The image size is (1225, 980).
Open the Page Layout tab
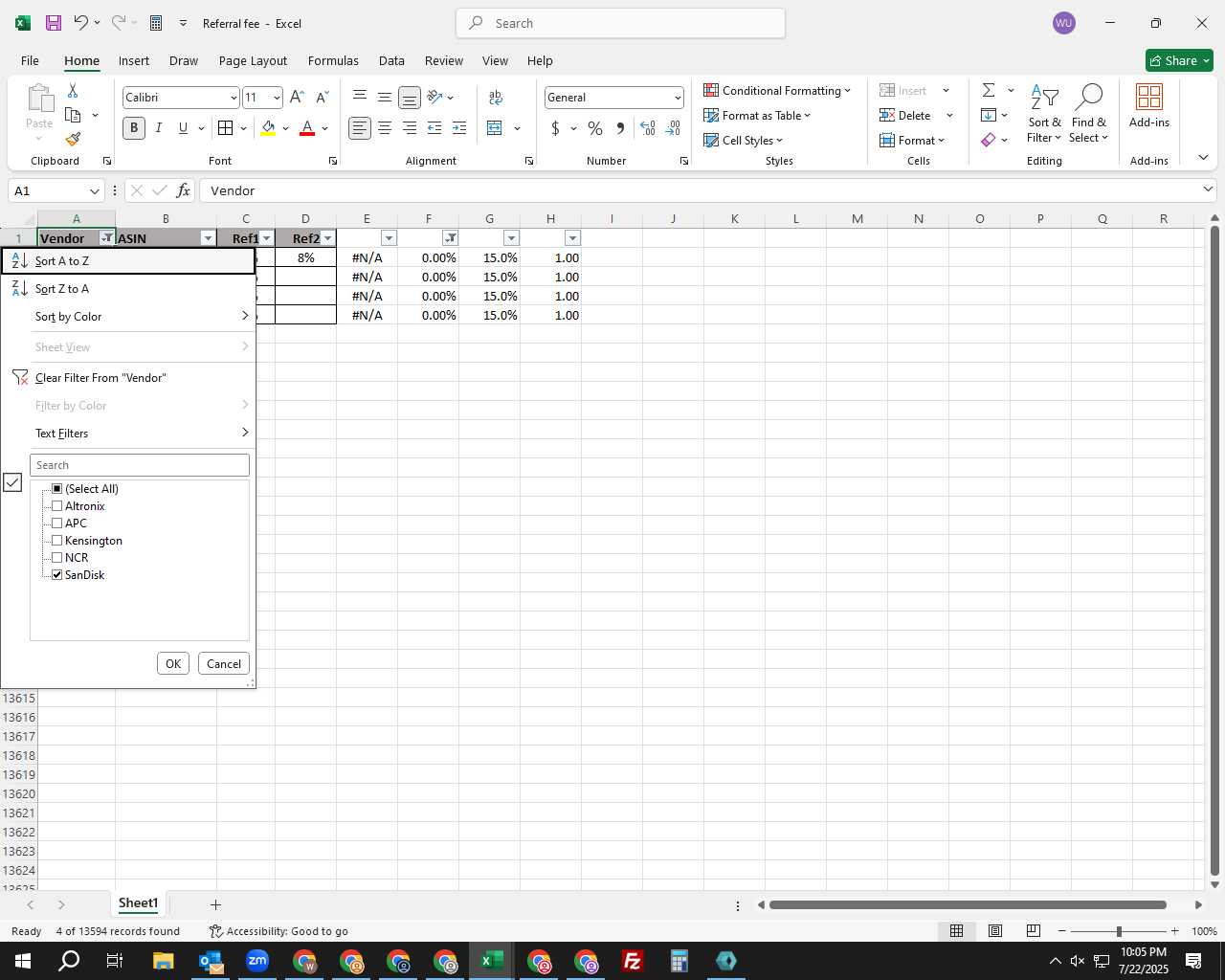(x=253, y=60)
